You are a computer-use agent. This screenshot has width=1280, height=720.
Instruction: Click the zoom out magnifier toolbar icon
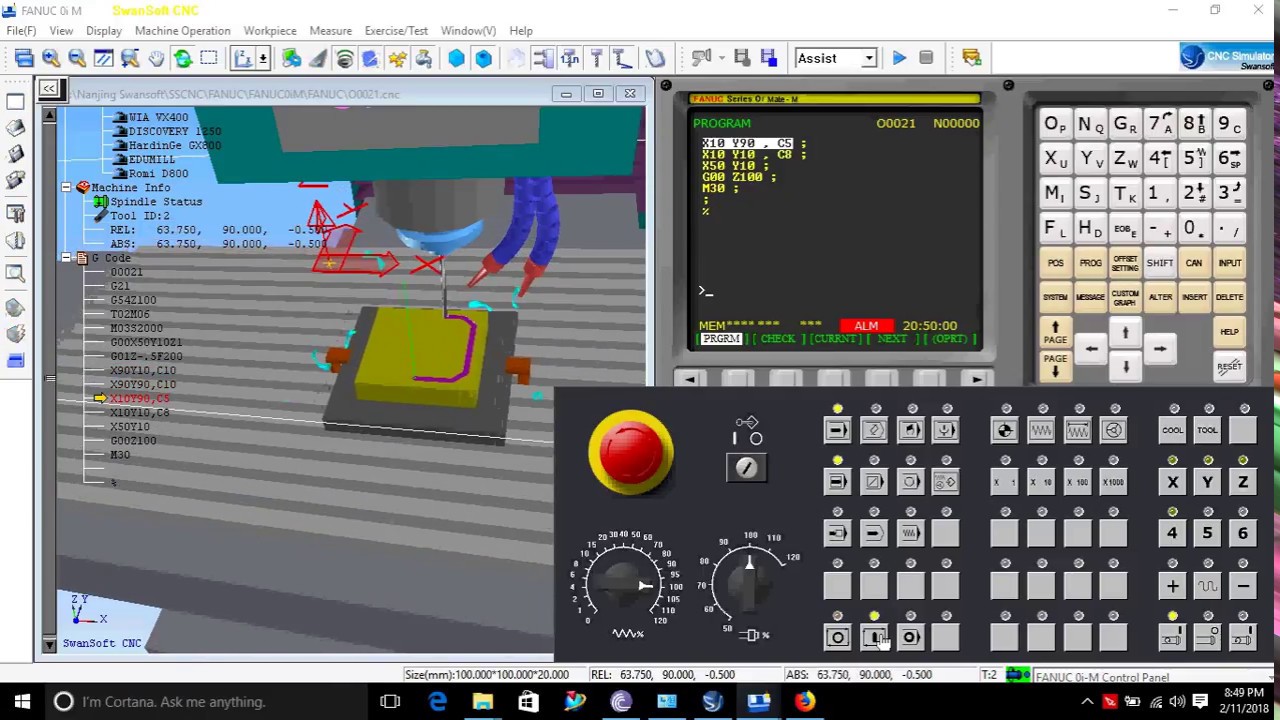(77, 58)
